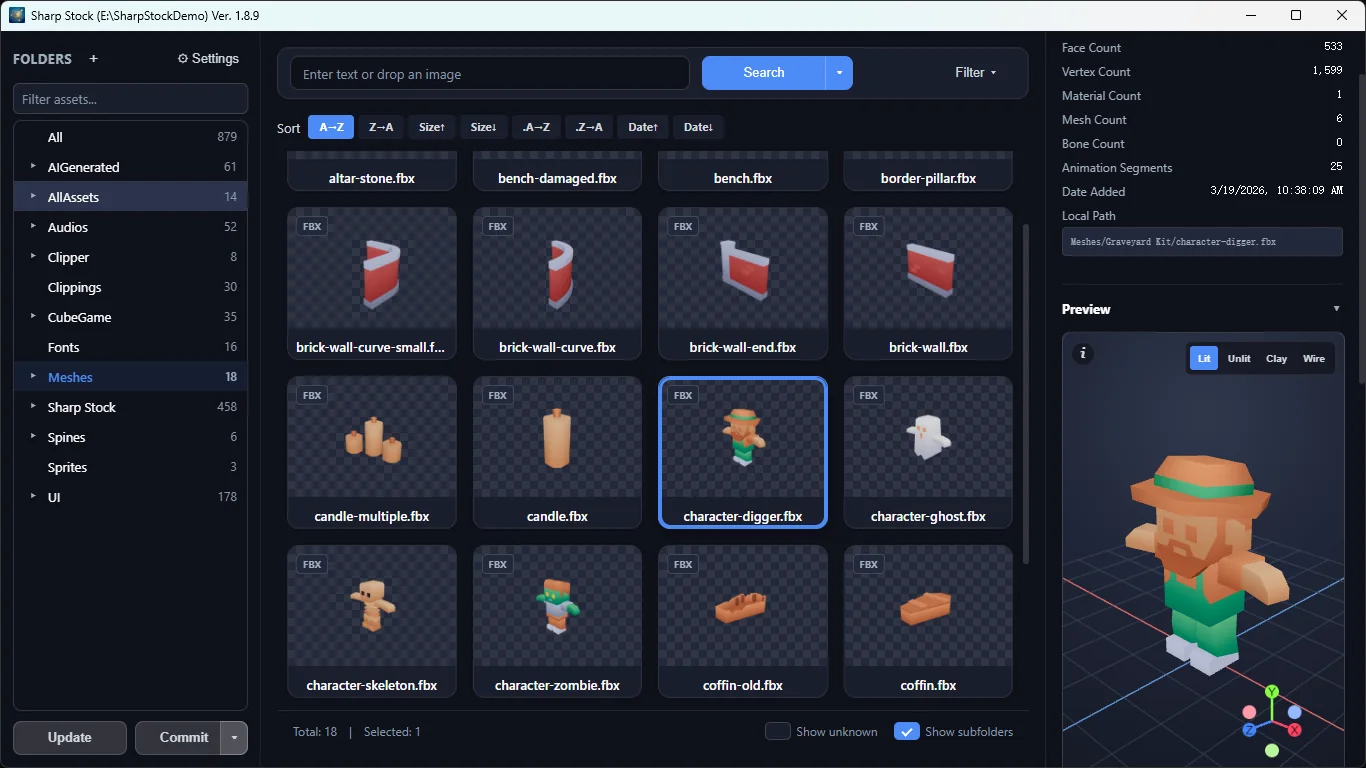Open the preview info icon

click(1084, 354)
